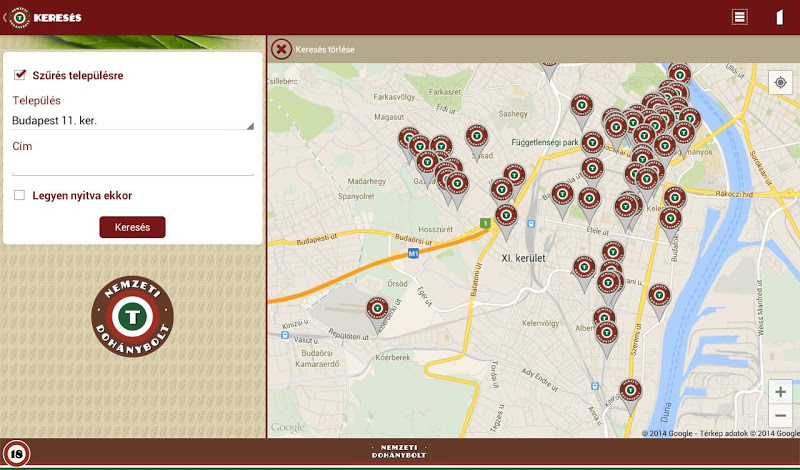Click the Függetlenségi park label
This screenshot has height=470, width=800.
pos(545,142)
